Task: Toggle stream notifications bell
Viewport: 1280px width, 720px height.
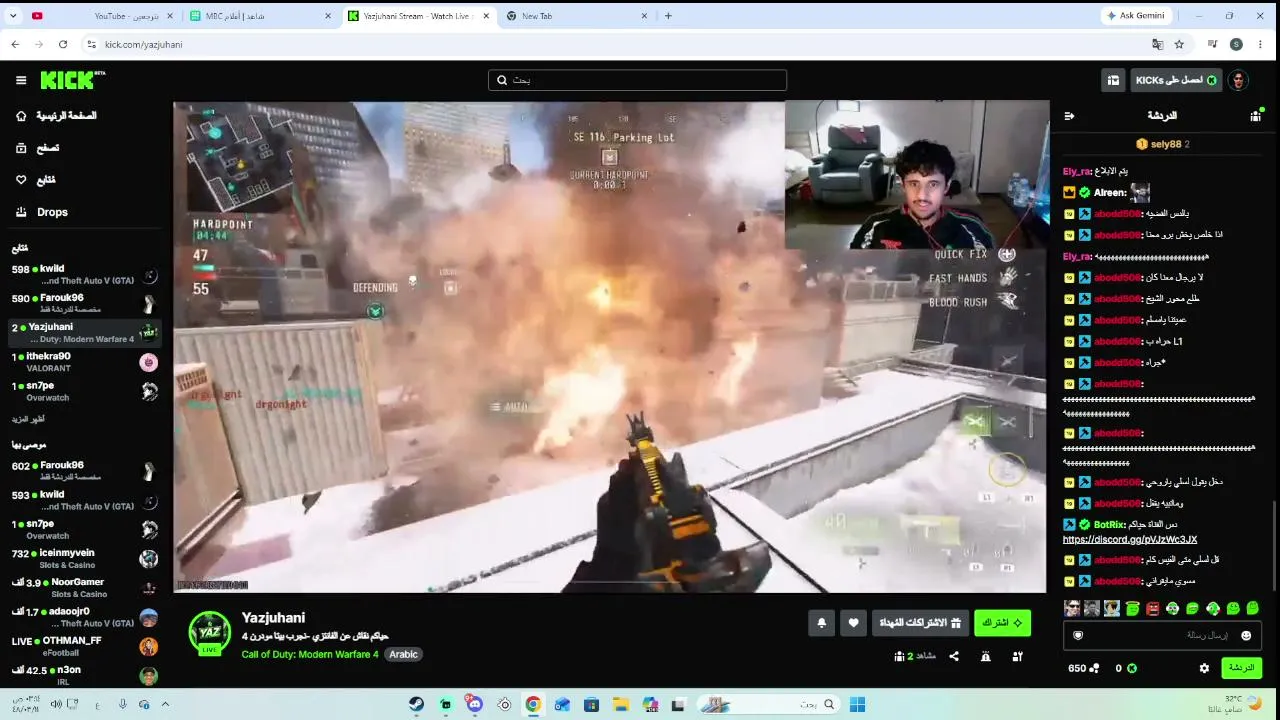Action: [821, 623]
